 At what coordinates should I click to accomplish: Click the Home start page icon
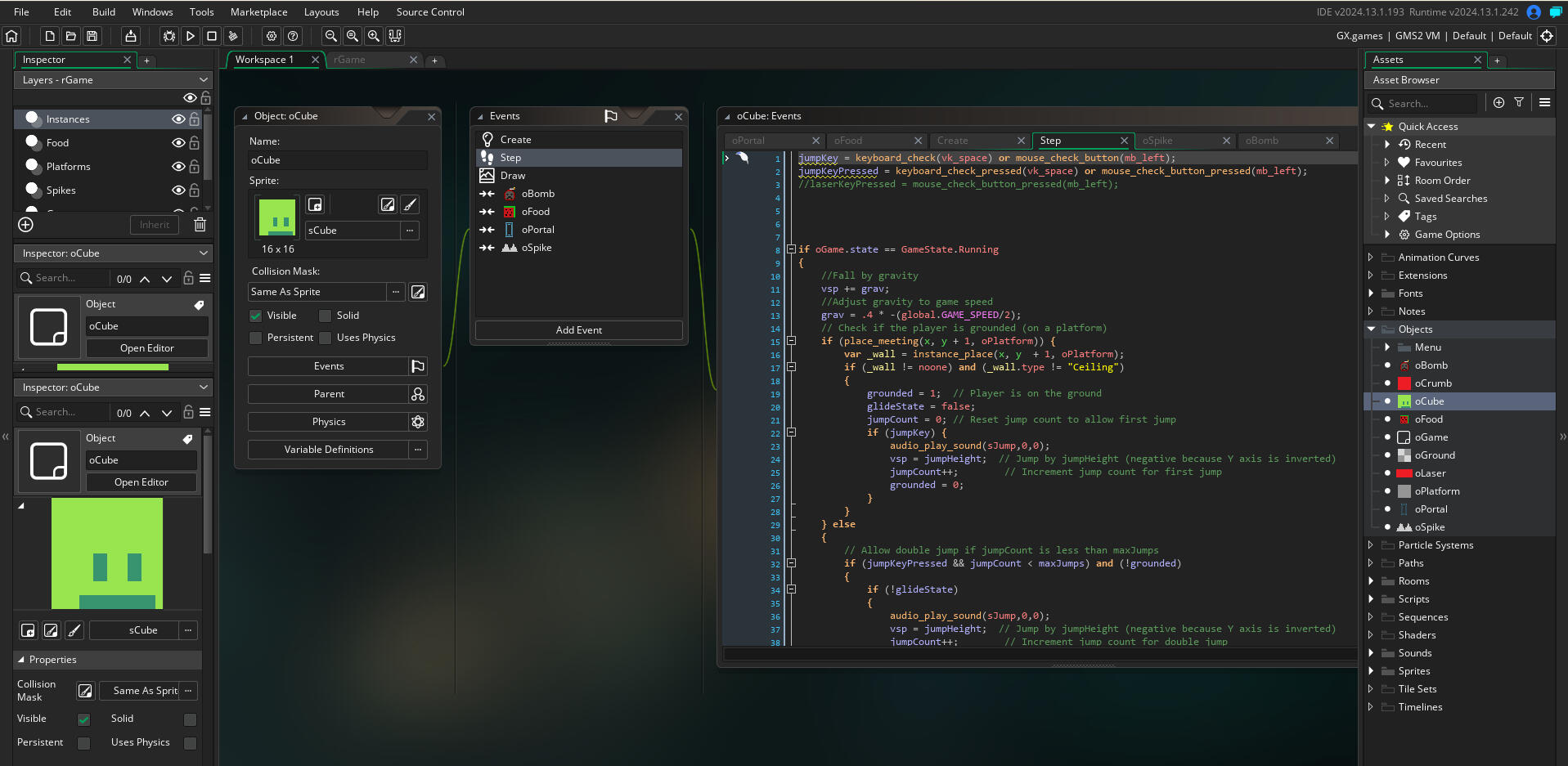(11, 36)
